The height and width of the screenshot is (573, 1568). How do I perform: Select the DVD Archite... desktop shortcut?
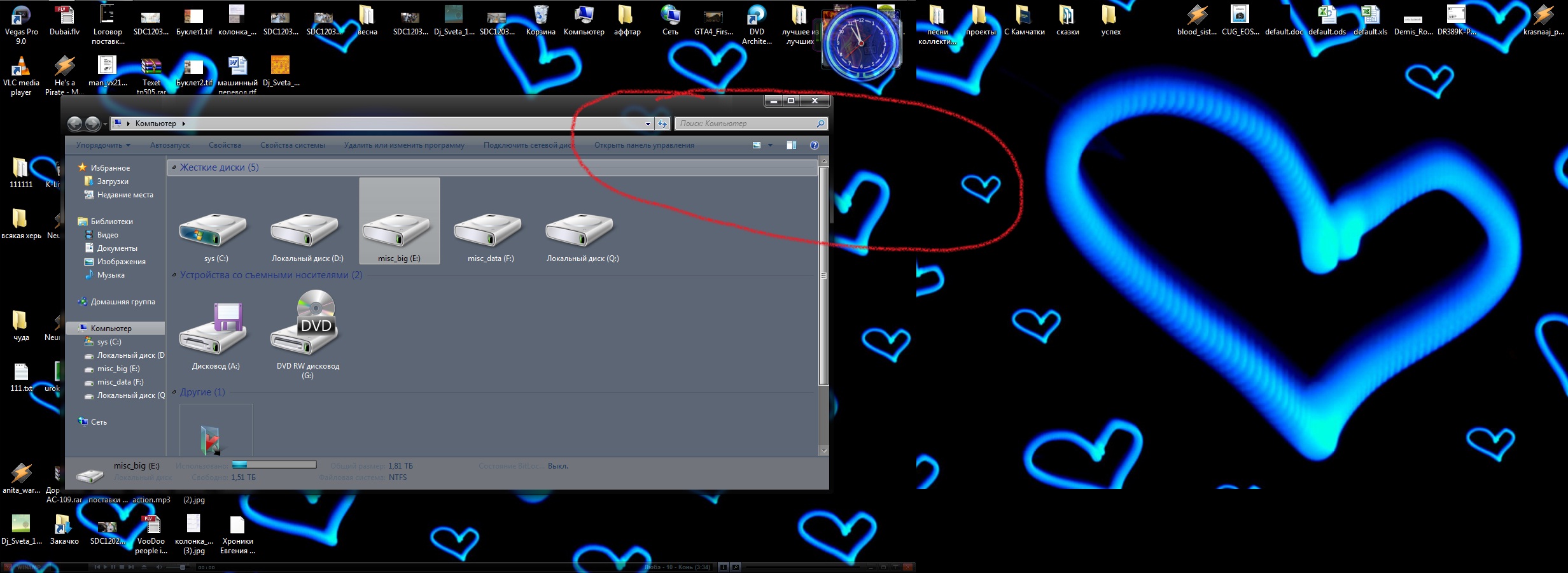[x=757, y=25]
